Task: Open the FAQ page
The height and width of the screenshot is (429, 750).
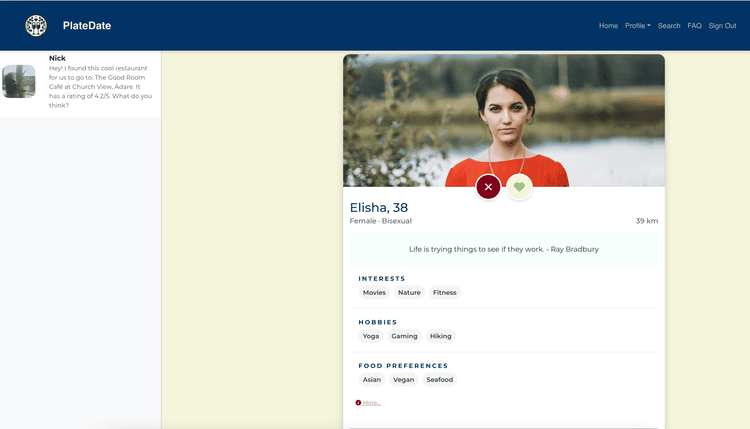Action: 694,26
